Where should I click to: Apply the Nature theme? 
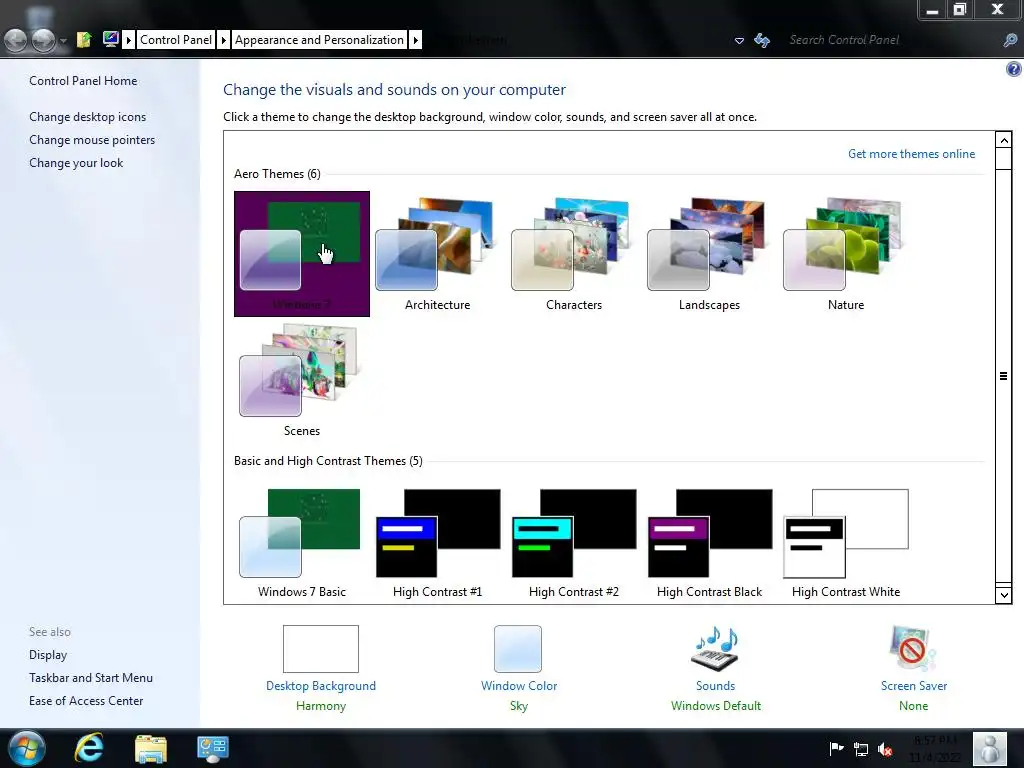click(x=845, y=254)
